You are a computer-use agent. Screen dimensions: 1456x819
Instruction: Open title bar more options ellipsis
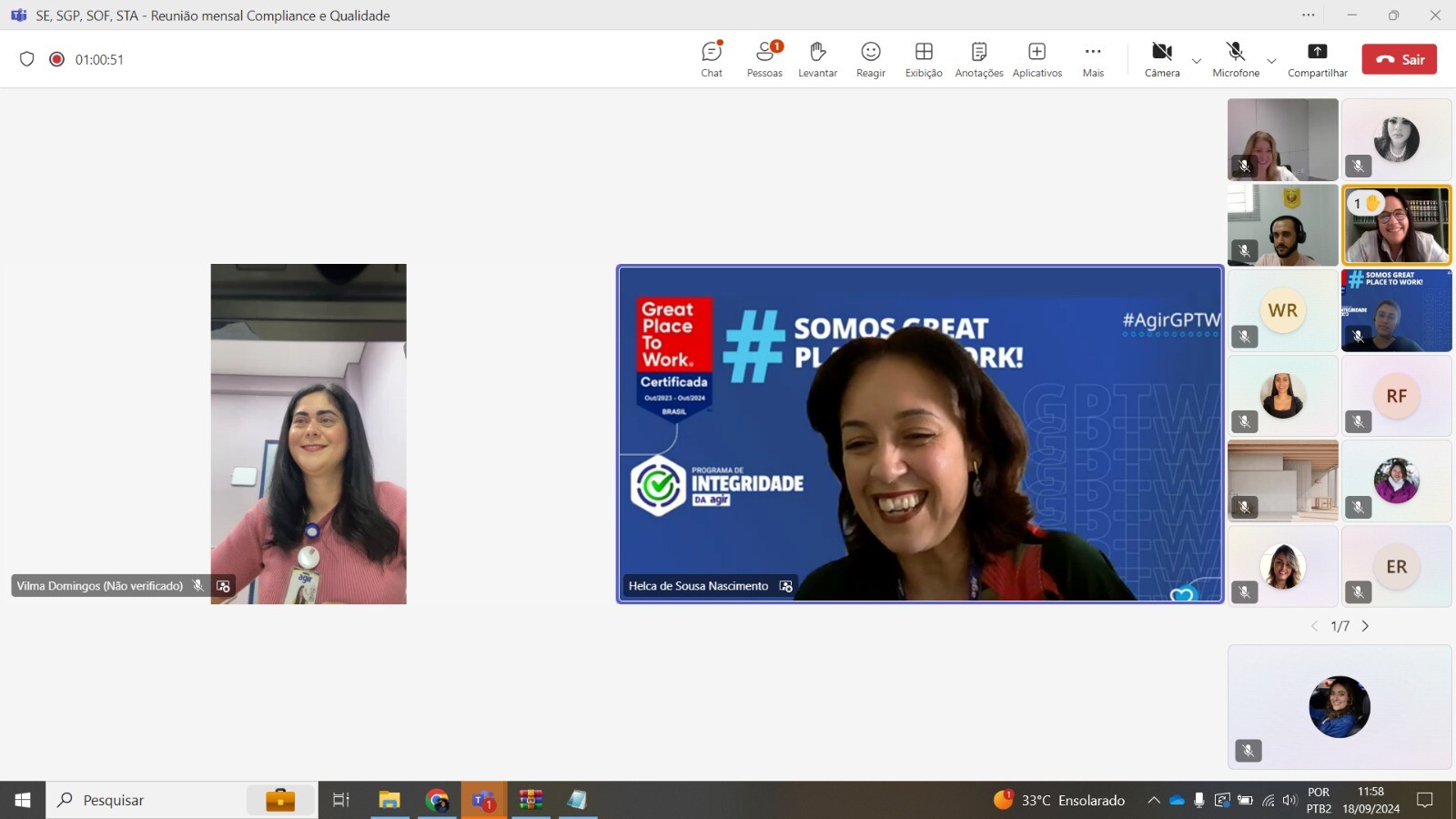pyautogui.click(x=1309, y=15)
